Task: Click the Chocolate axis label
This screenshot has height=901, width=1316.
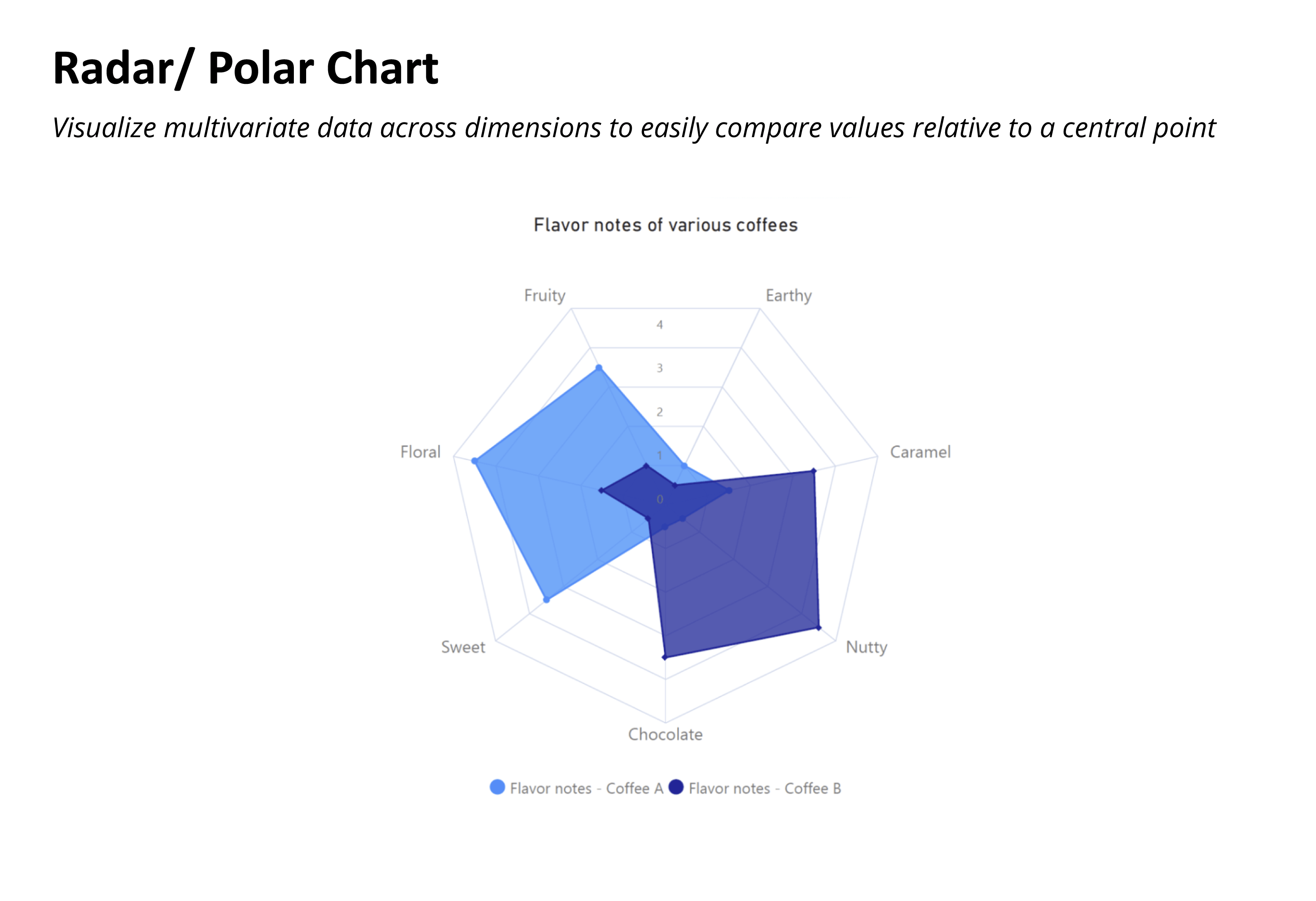Action: (665, 735)
